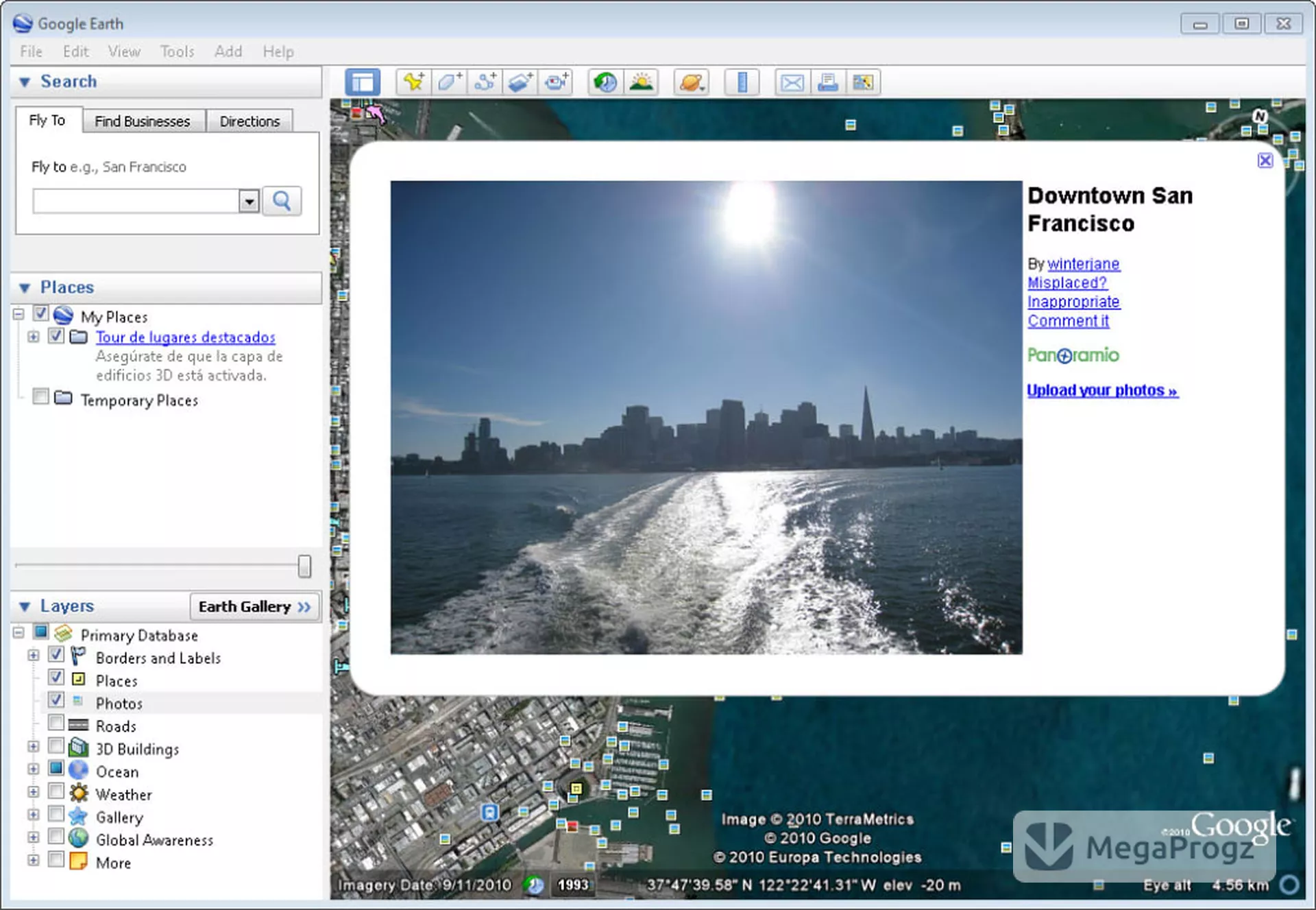Uncheck Tour de lugares destacados checkbox
Image resolution: width=1316 pixels, height=910 pixels.
[x=56, y=336]
